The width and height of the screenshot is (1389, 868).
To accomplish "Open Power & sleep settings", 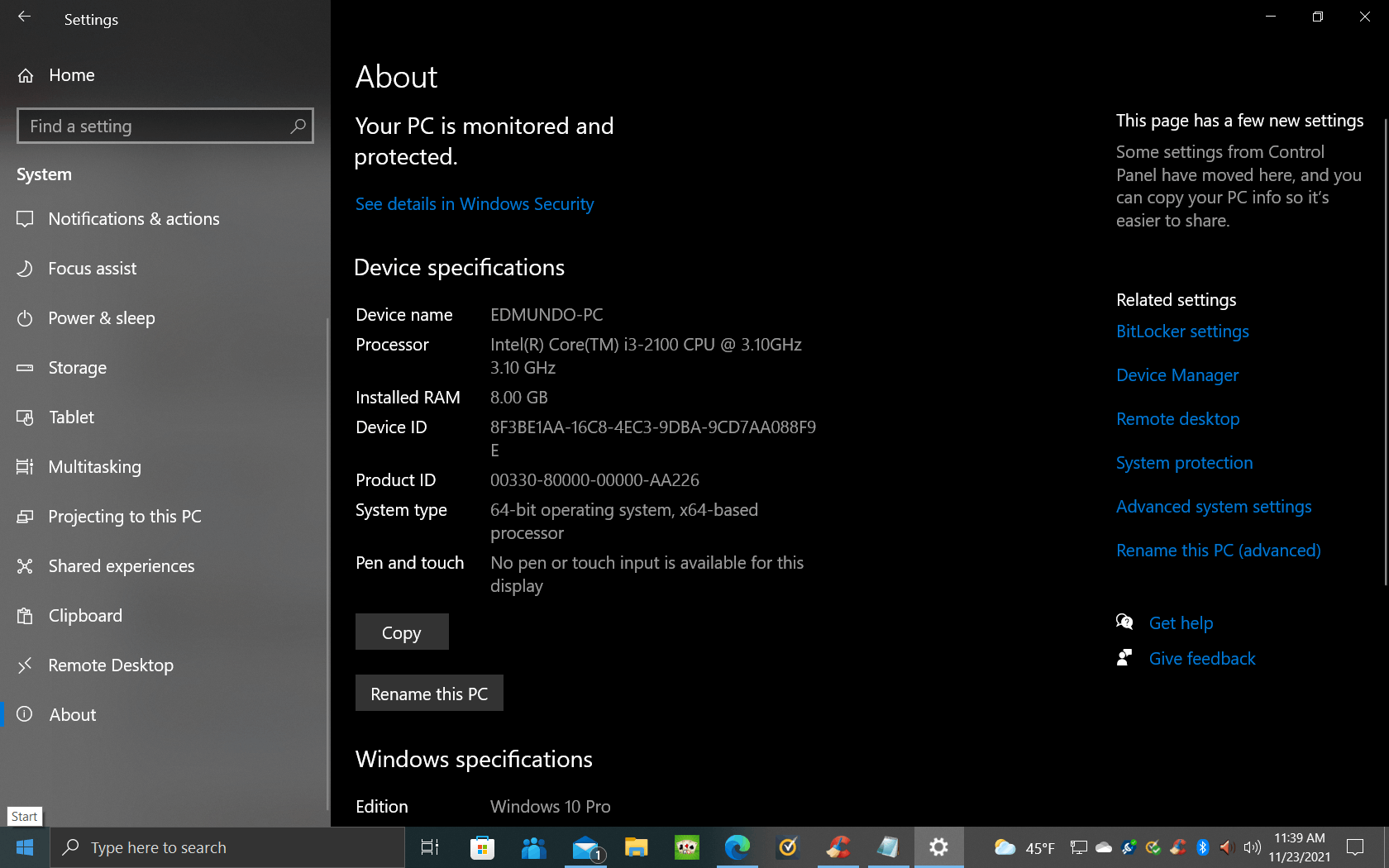I will pyautogui.click(x=165, y=318).
